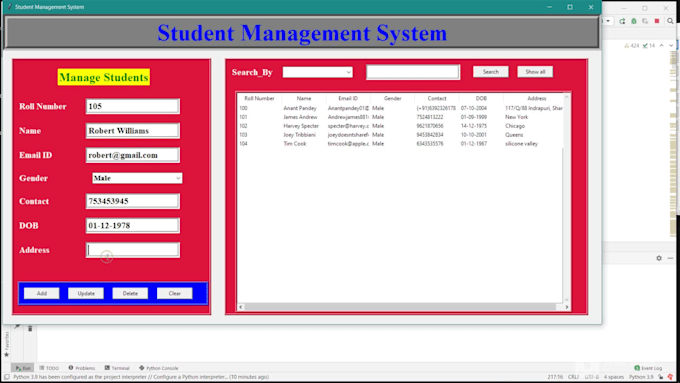
Task: Click the Show all button
Action: pyautogui.click(x=535, y=72)
